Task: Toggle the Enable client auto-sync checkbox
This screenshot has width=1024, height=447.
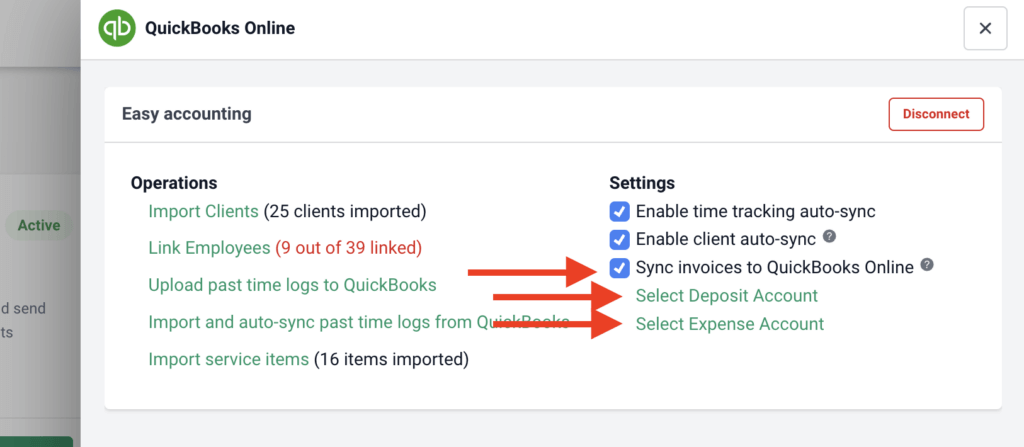Action: 620,239
